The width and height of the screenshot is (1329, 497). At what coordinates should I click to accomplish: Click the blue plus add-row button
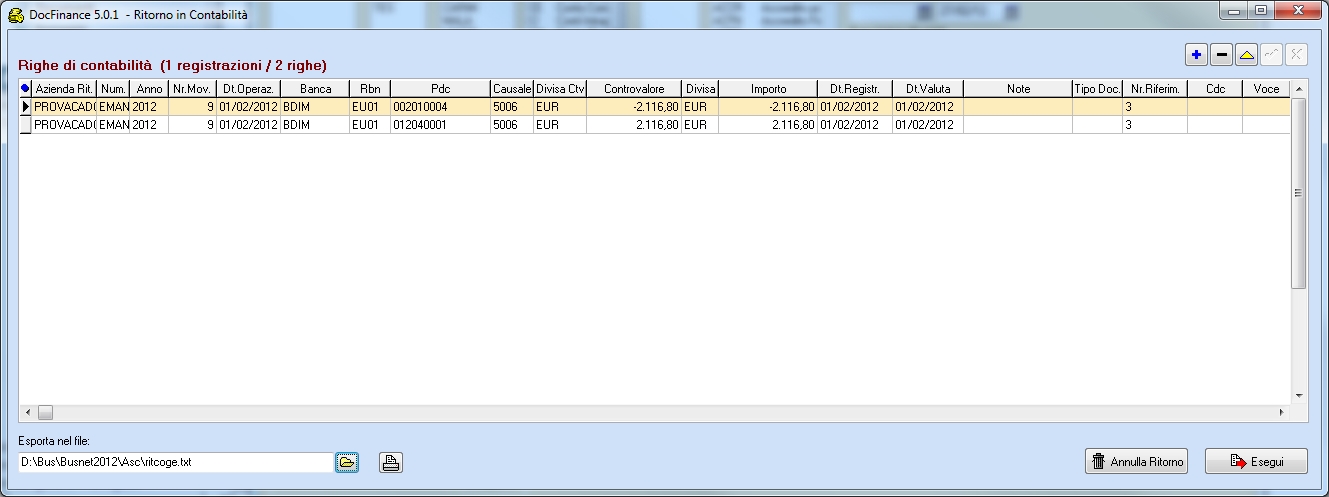pyautogui.click(x=1195, y=55)
